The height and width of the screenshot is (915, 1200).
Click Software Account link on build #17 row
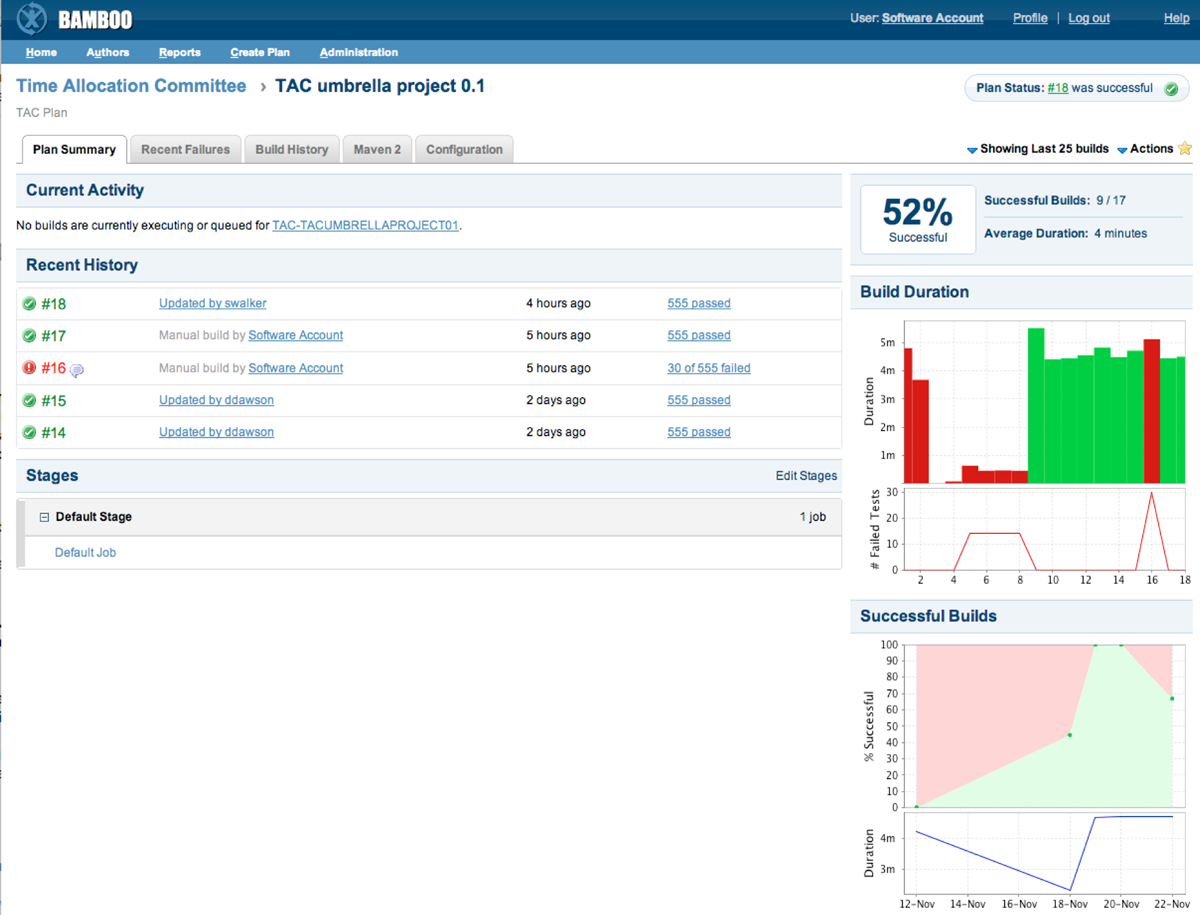click(x=296, y=335)
